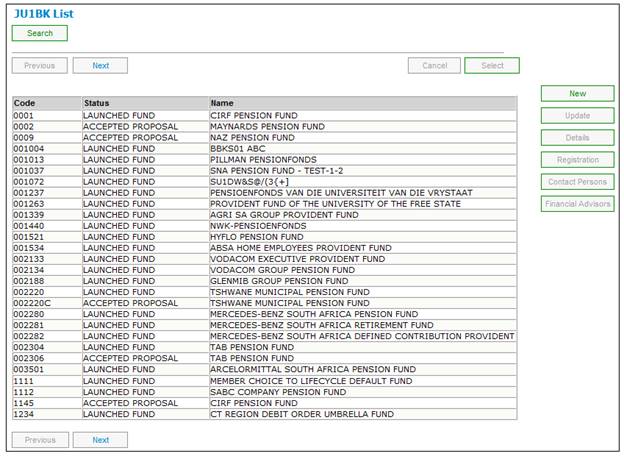This screenshot has height=459, width=624.
Task: Click the Search button
Action: coord(40,33)
